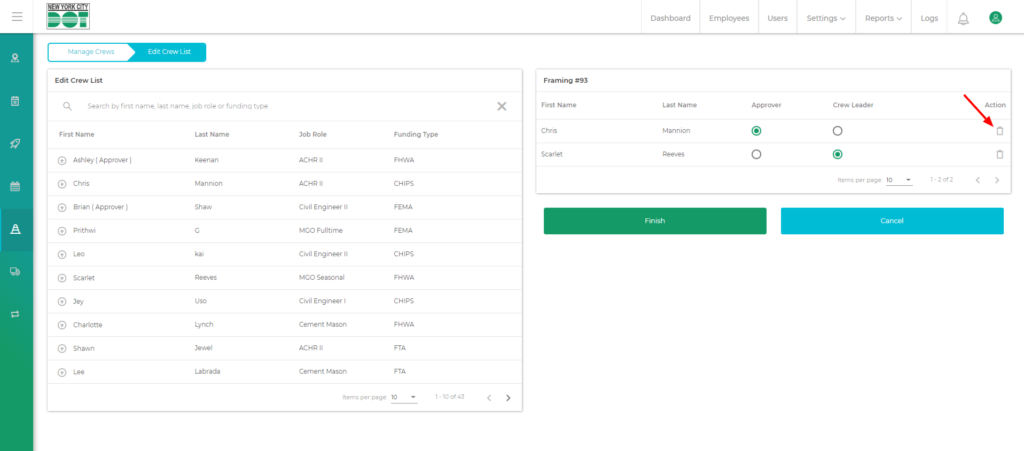Open items per page dropdown in crew list
Image resolution: width=1024 pixels, height=451 pixels.
point(404,397)
